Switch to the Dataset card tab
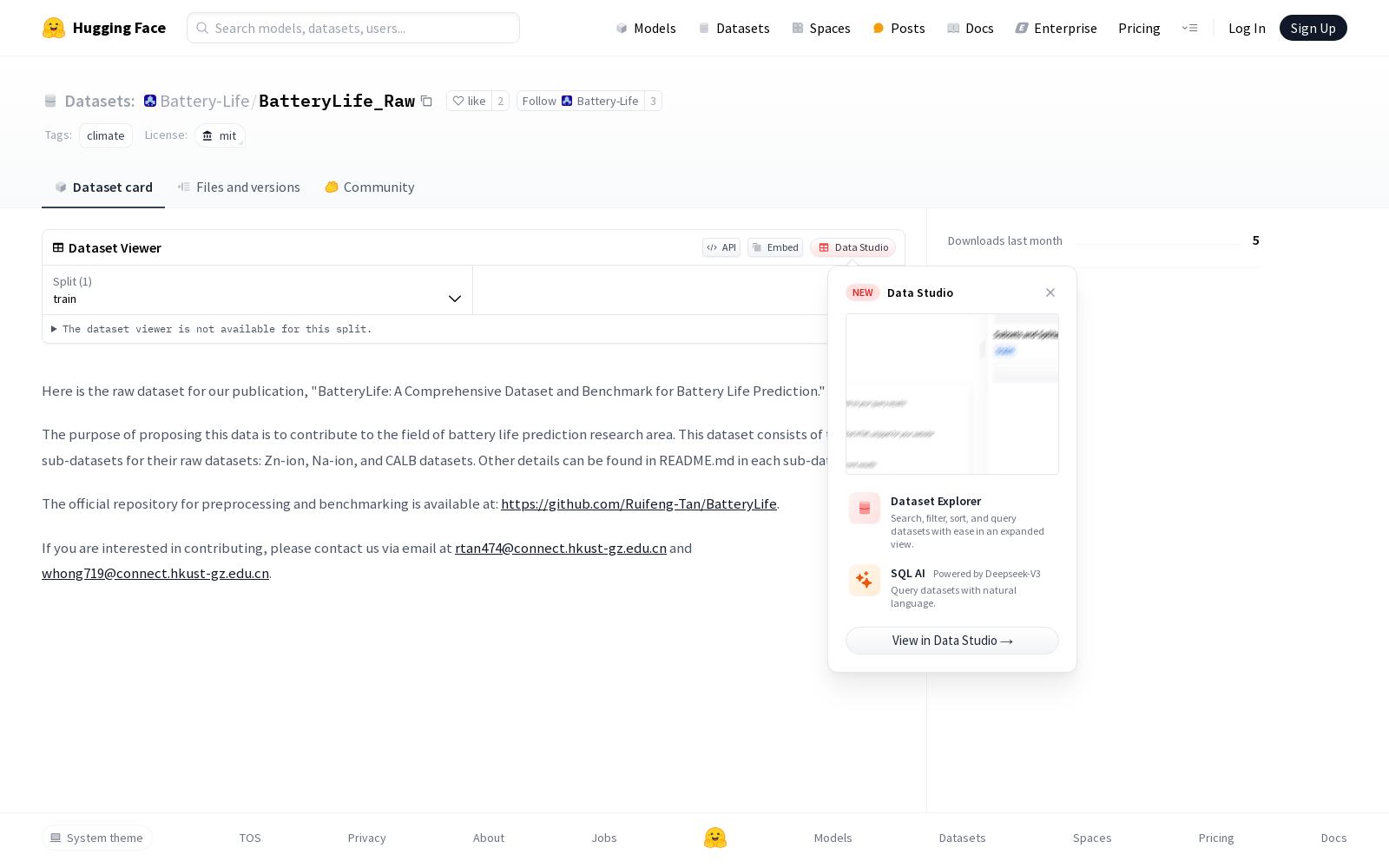 [x=103, y=187]
